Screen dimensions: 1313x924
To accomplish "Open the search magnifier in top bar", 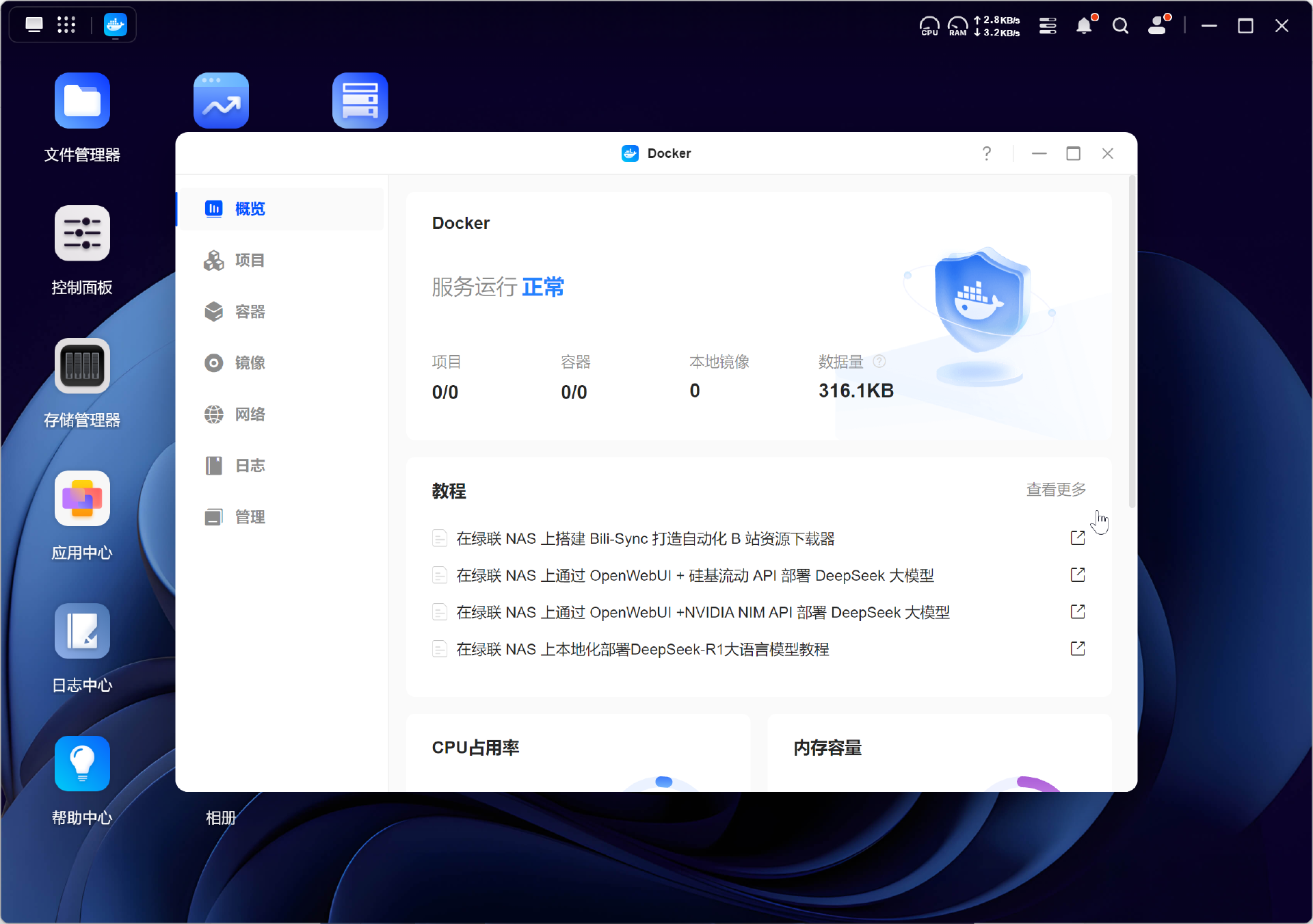I will click(1120, 26).
